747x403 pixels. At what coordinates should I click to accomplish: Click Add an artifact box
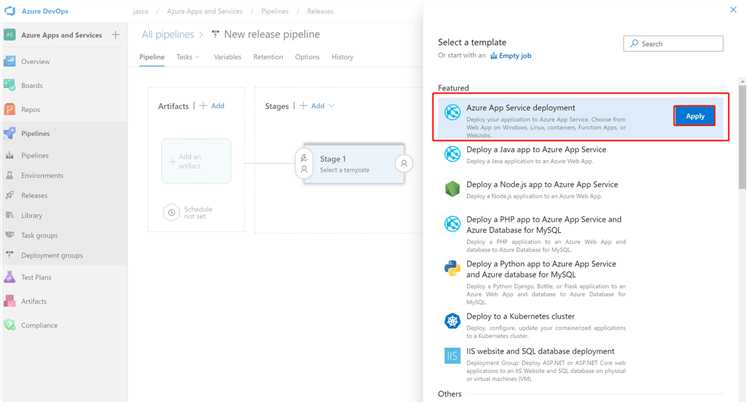point(196,161)
